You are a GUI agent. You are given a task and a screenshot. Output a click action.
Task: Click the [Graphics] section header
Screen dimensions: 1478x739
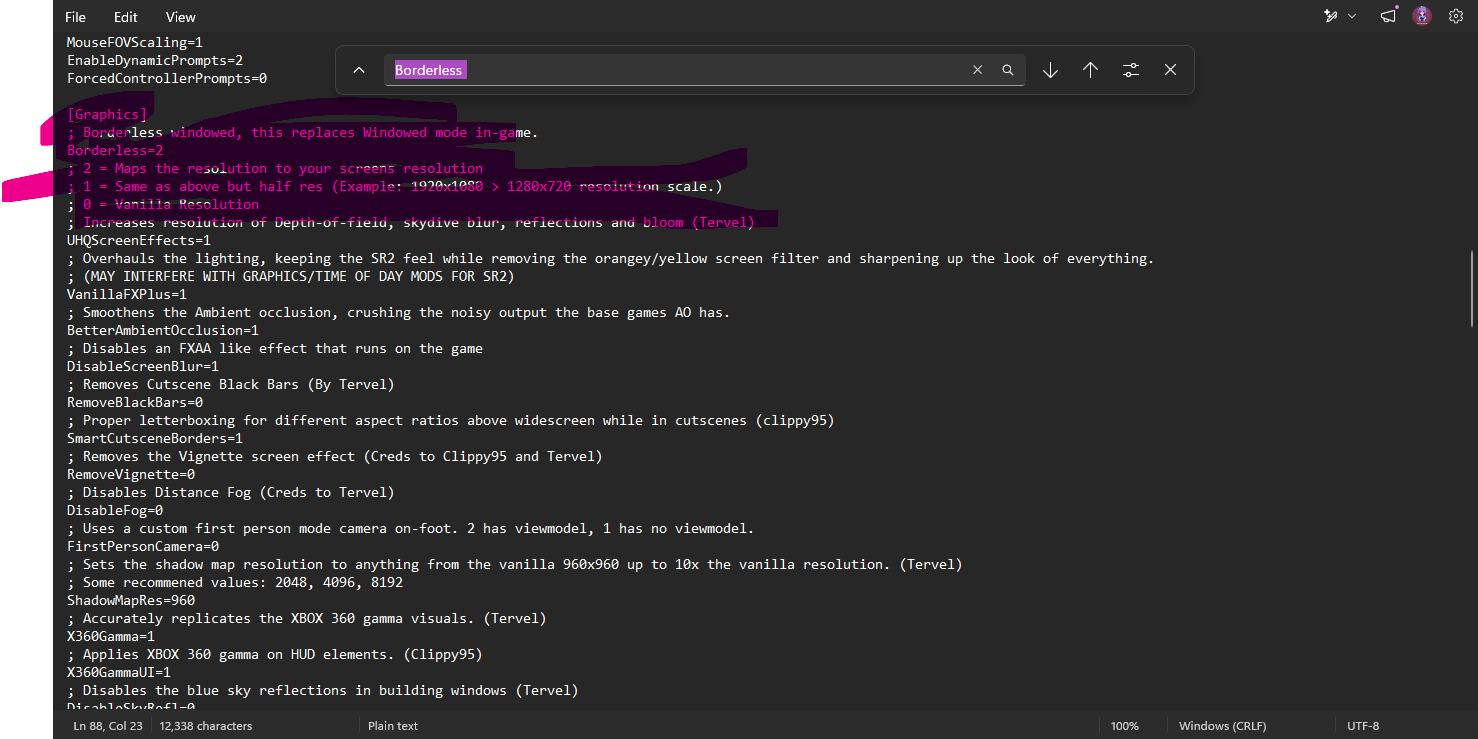pos(107,114)
